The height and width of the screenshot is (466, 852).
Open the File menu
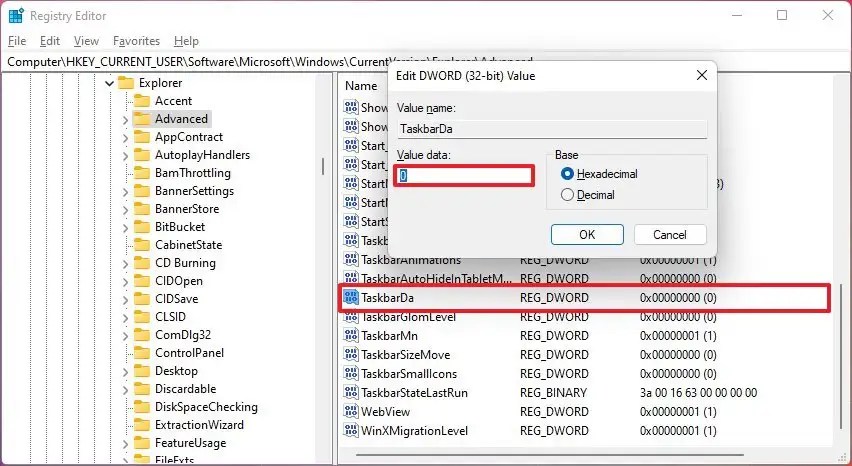[17, 41]
